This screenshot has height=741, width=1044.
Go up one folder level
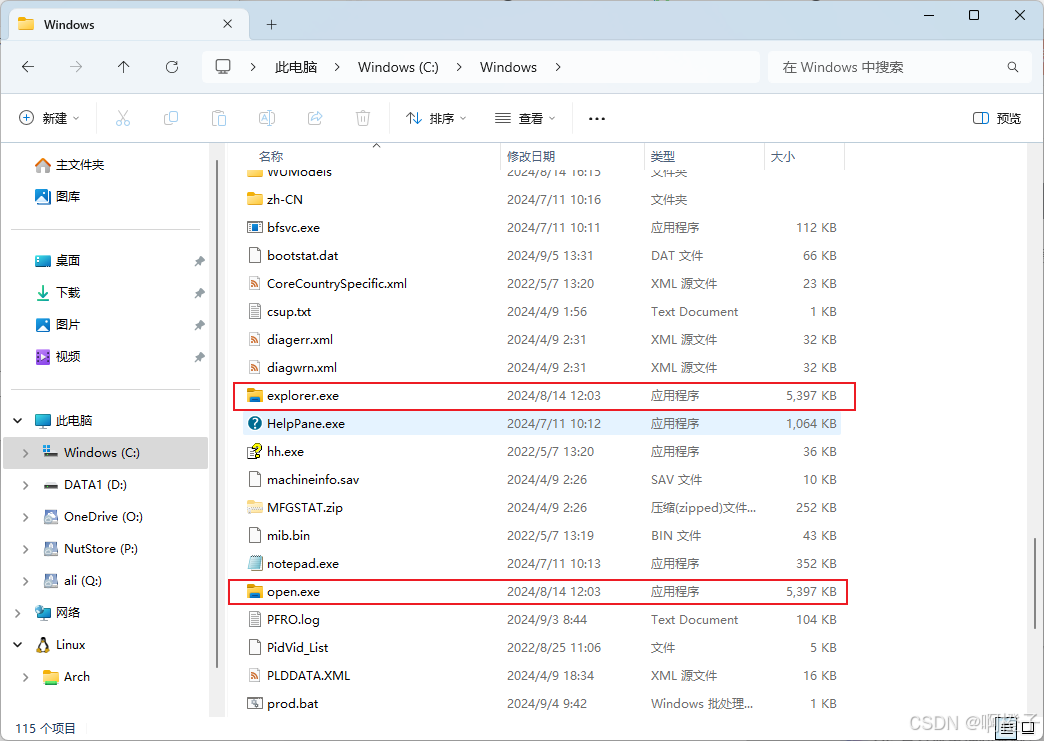(x=123, y=67)
